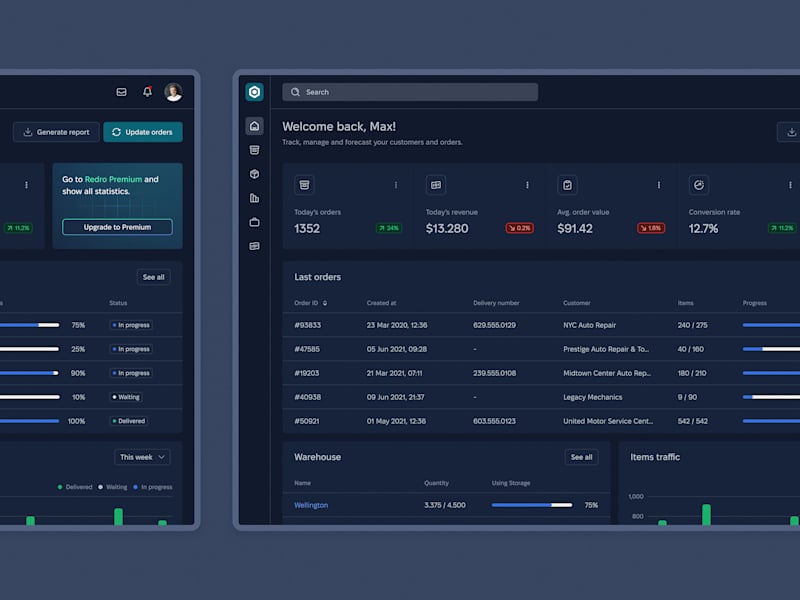Open the This week dropdown

[142, 457]
